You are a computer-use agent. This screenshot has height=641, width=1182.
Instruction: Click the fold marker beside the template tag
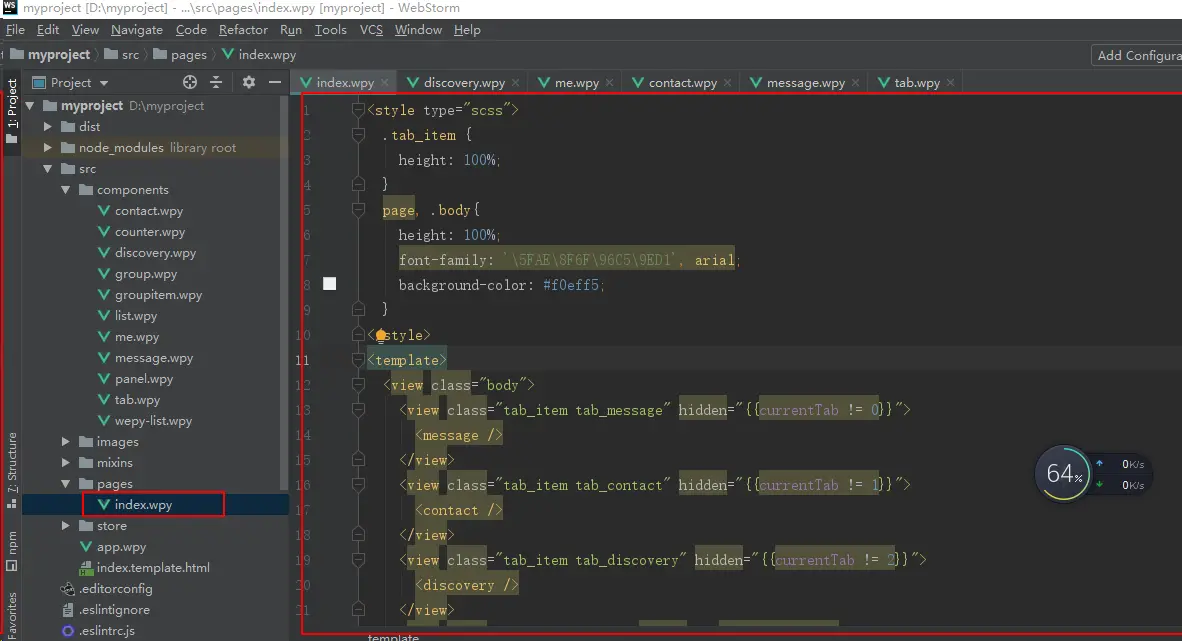tap(358, 360)
